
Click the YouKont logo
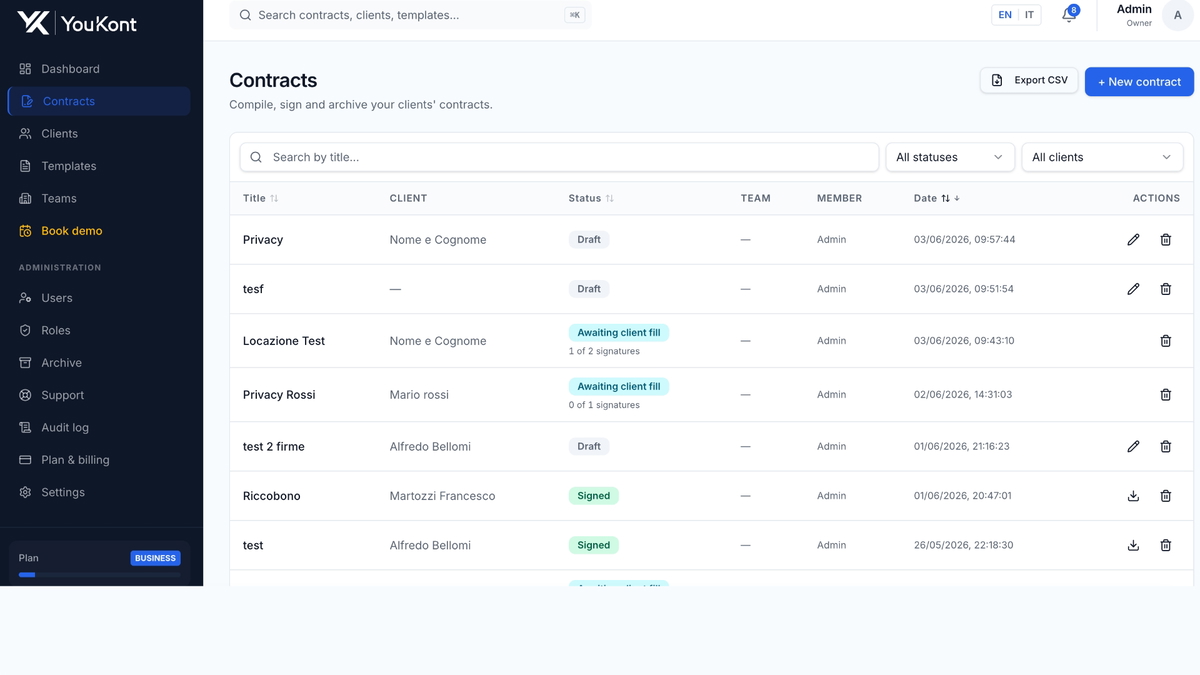[x=77, y=23]
